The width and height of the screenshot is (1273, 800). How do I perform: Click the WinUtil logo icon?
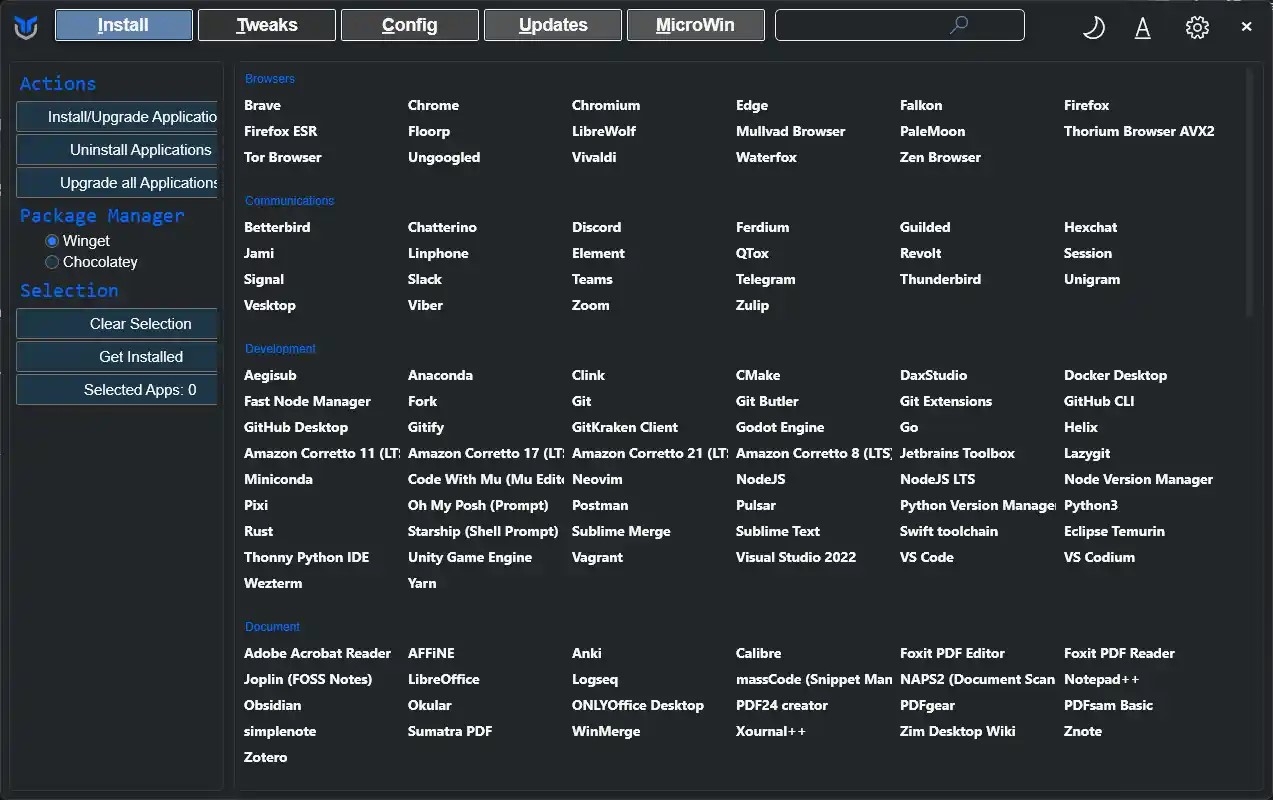tap(26, 27)
